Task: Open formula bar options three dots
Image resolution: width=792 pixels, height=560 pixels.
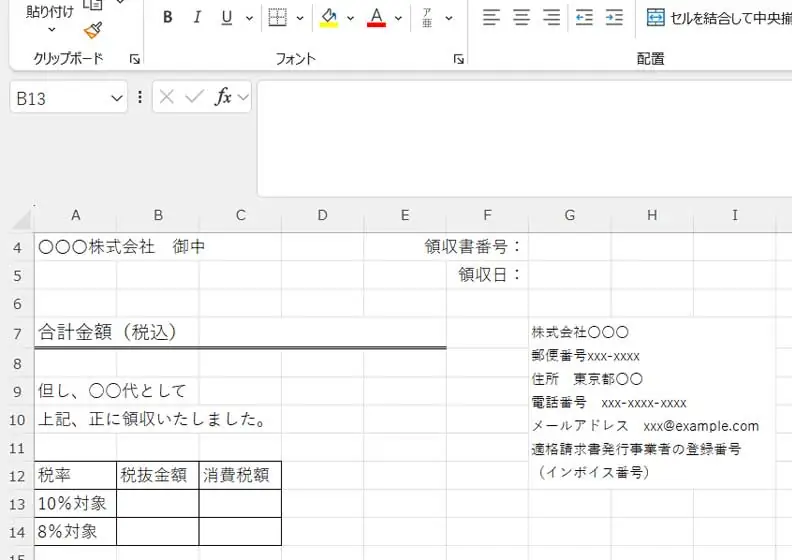Action: point(140,97)
